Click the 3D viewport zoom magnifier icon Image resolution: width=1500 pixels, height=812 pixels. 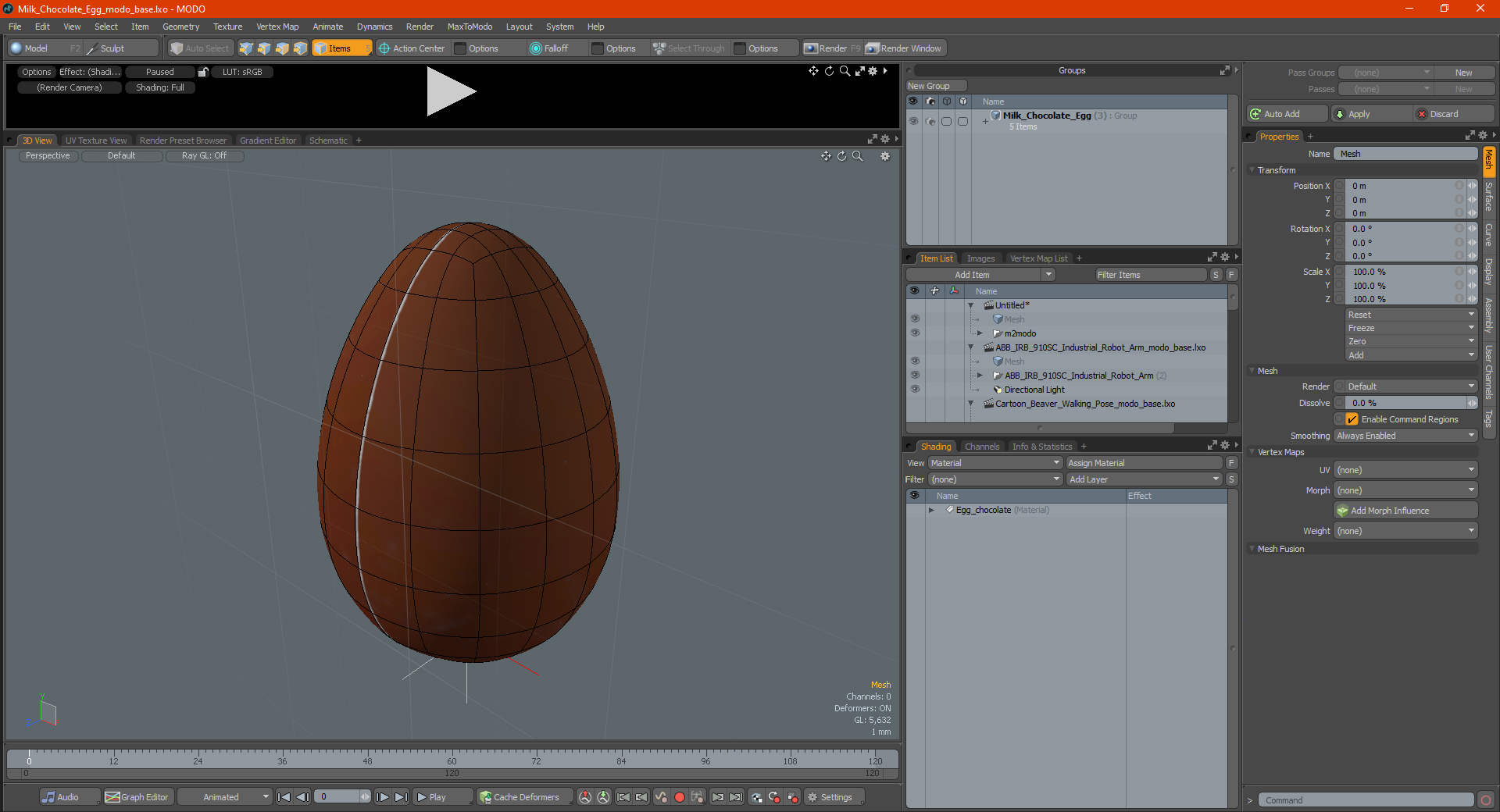858,156
